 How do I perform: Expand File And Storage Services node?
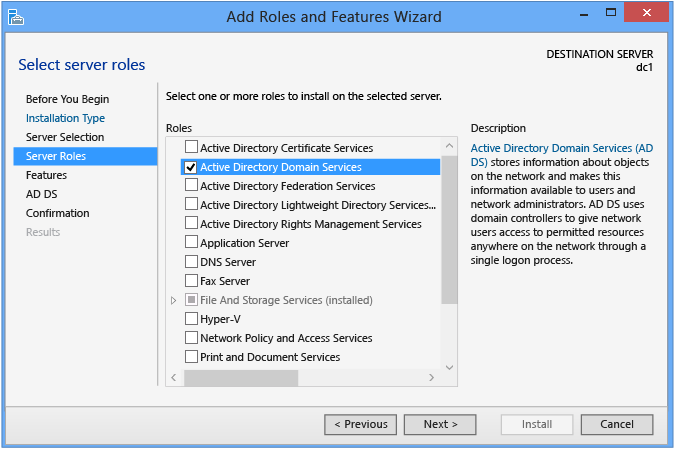coord(173,300)
